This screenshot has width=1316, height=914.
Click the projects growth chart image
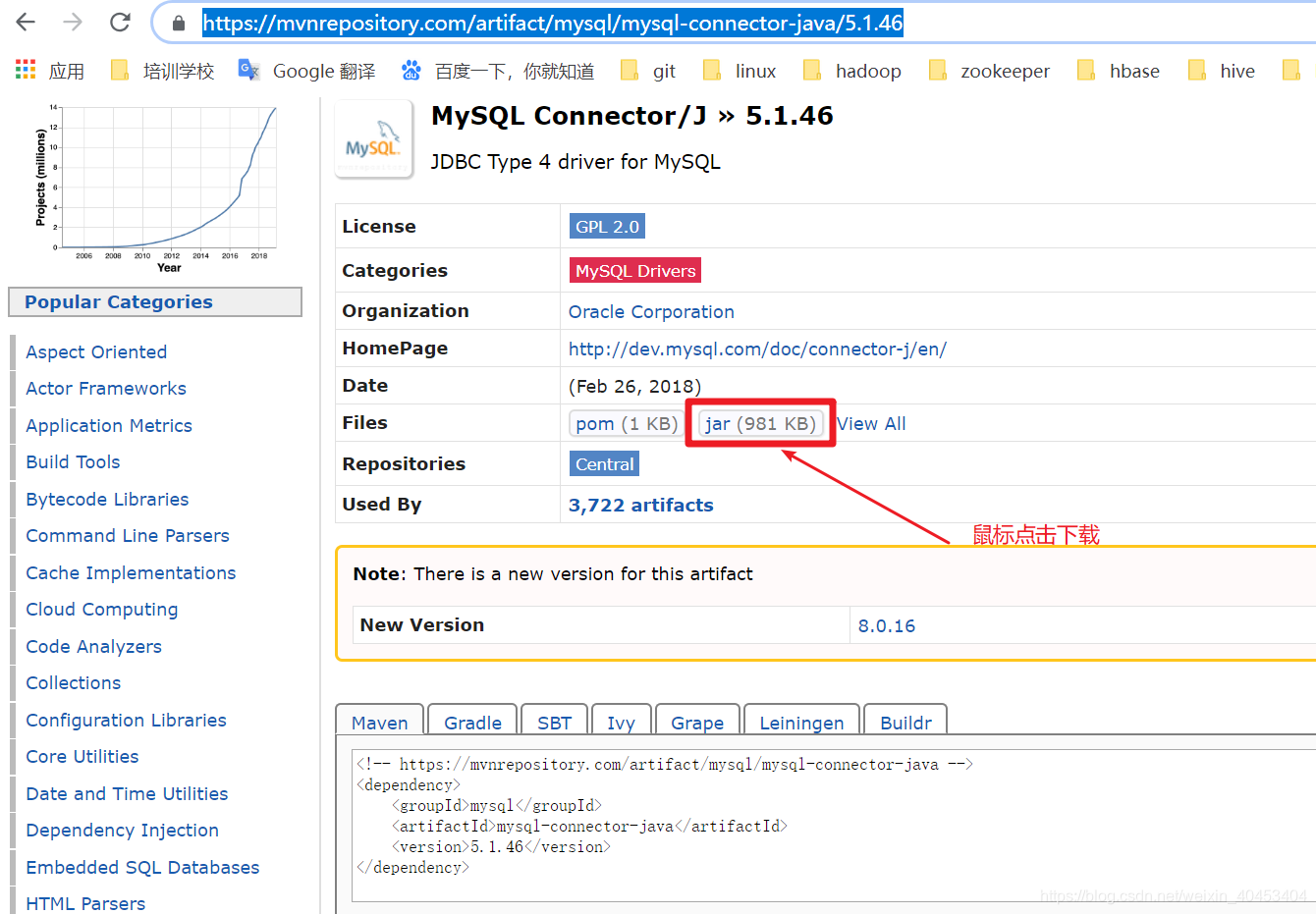pos(157,188)
